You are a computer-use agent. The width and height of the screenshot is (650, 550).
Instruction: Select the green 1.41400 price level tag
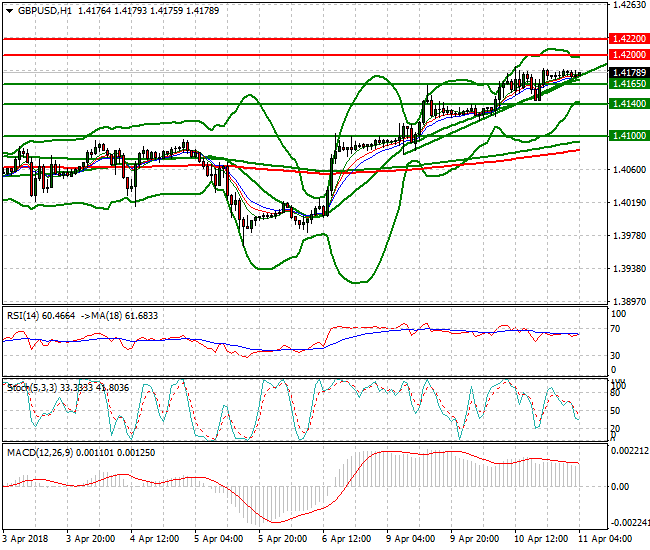pyautogui.click(x=629, y=104)
